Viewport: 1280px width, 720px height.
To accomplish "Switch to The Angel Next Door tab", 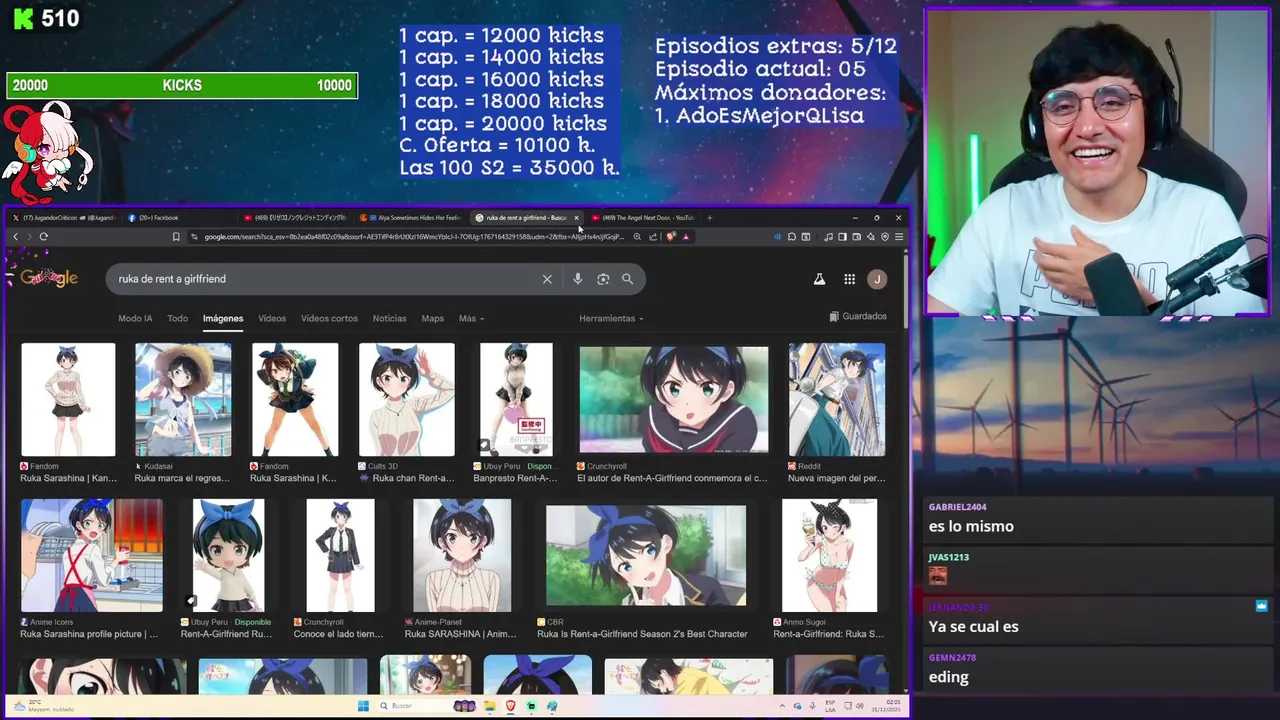I will click(642, 217).
